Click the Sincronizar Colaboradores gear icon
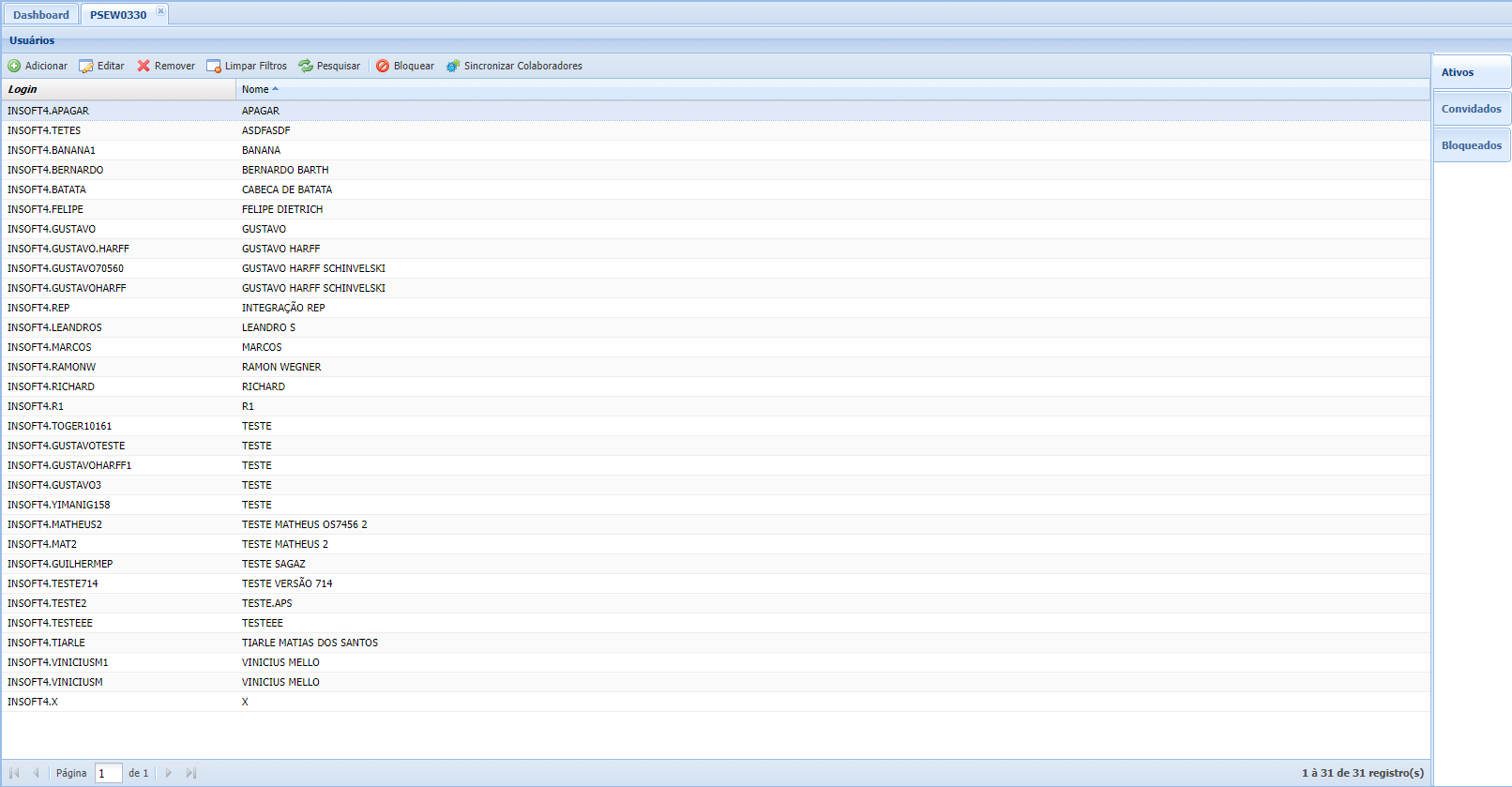The height and width of the screenshot is (787, 1512). click(x=453, y=66)
